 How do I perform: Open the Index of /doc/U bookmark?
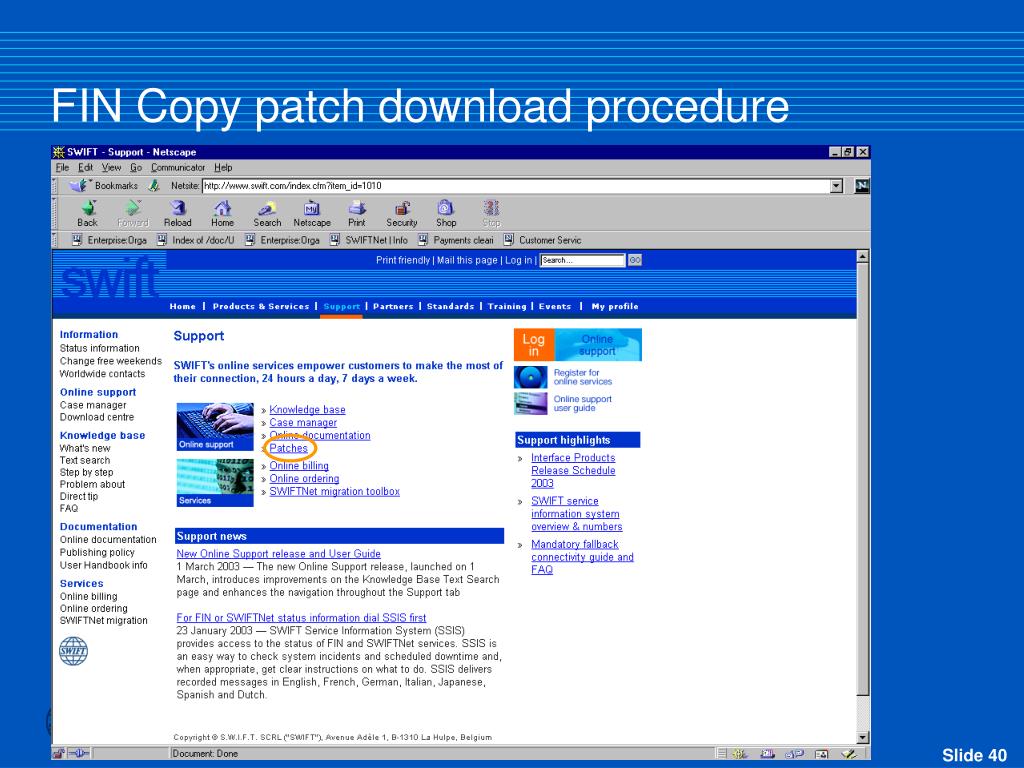[196, 240]
